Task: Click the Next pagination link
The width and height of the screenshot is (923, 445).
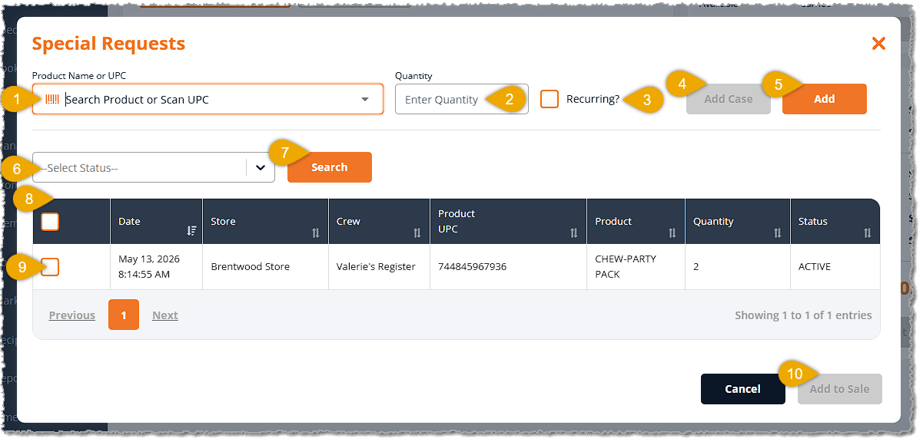Action: [165, 316]
